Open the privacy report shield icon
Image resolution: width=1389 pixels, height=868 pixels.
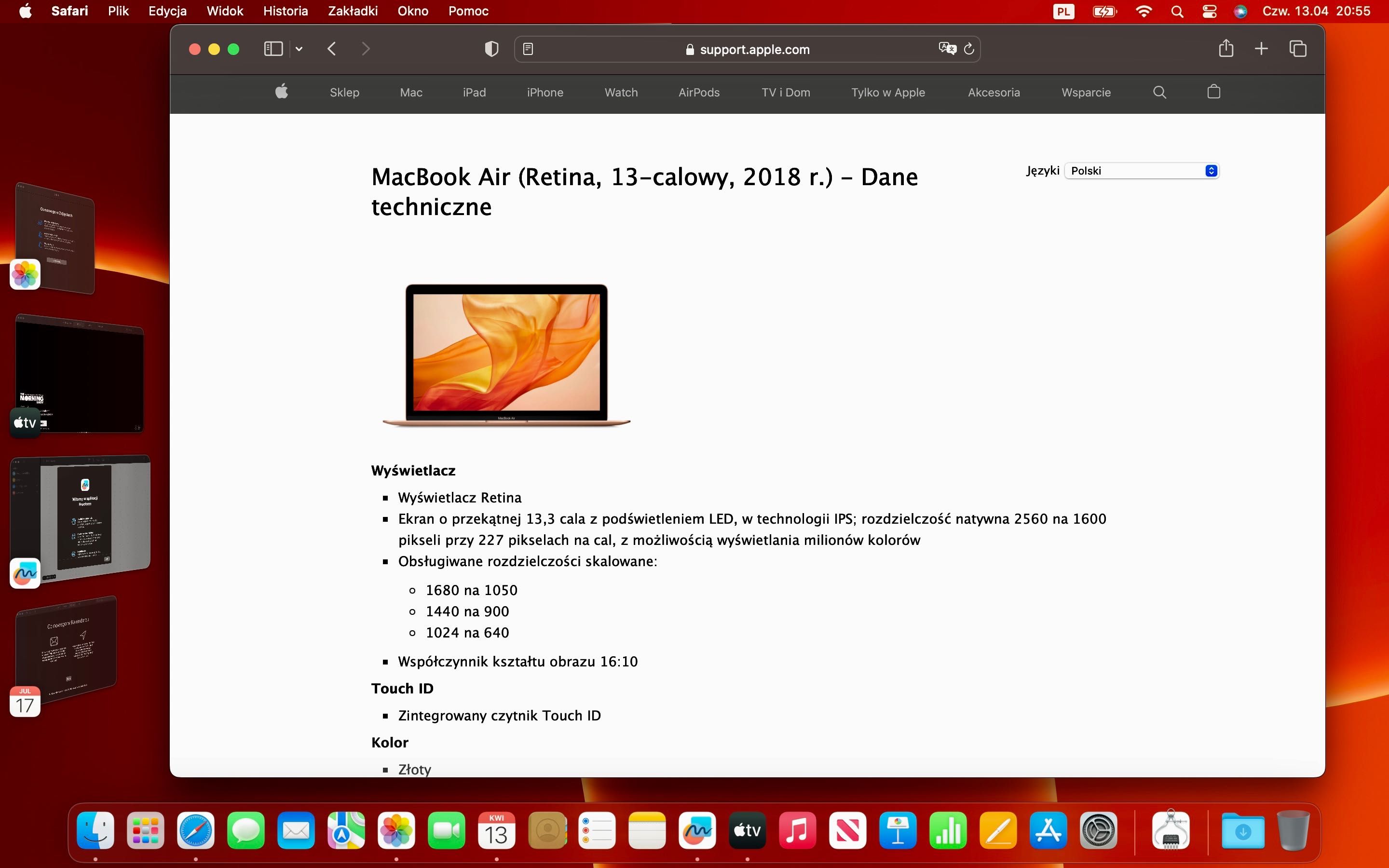(491, 49)
